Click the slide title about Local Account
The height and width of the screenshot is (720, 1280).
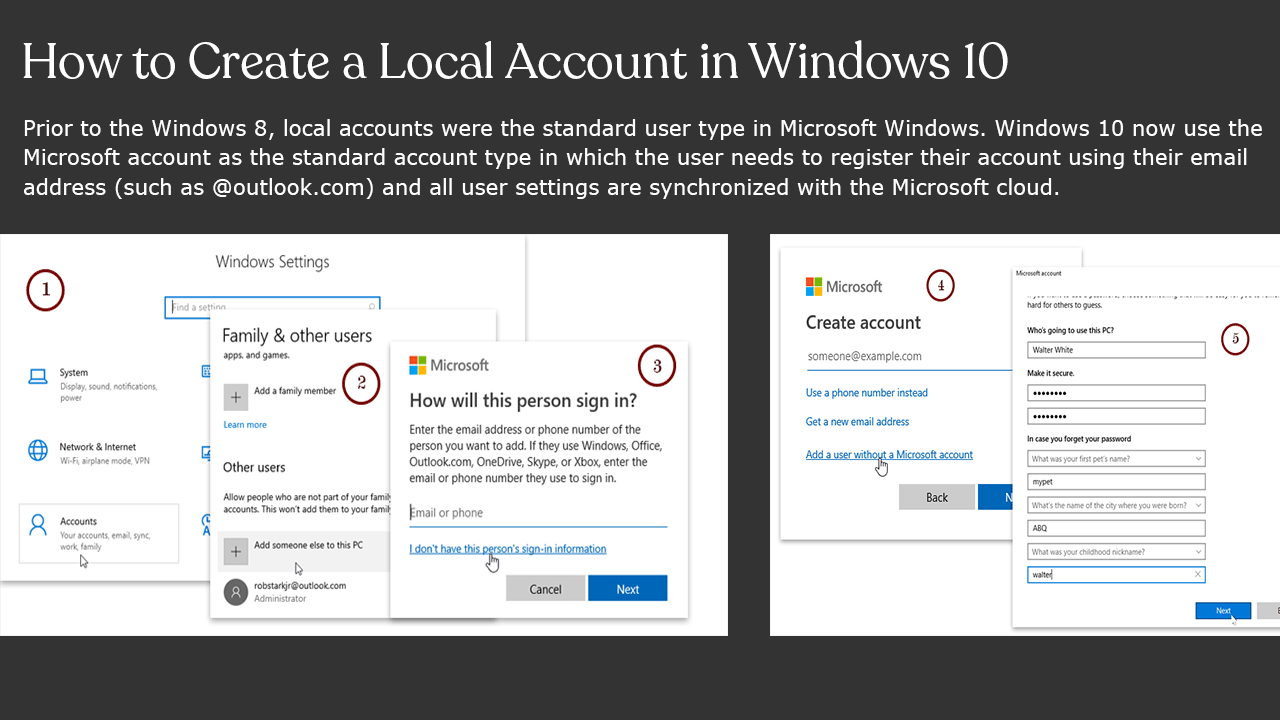[515, 62]
